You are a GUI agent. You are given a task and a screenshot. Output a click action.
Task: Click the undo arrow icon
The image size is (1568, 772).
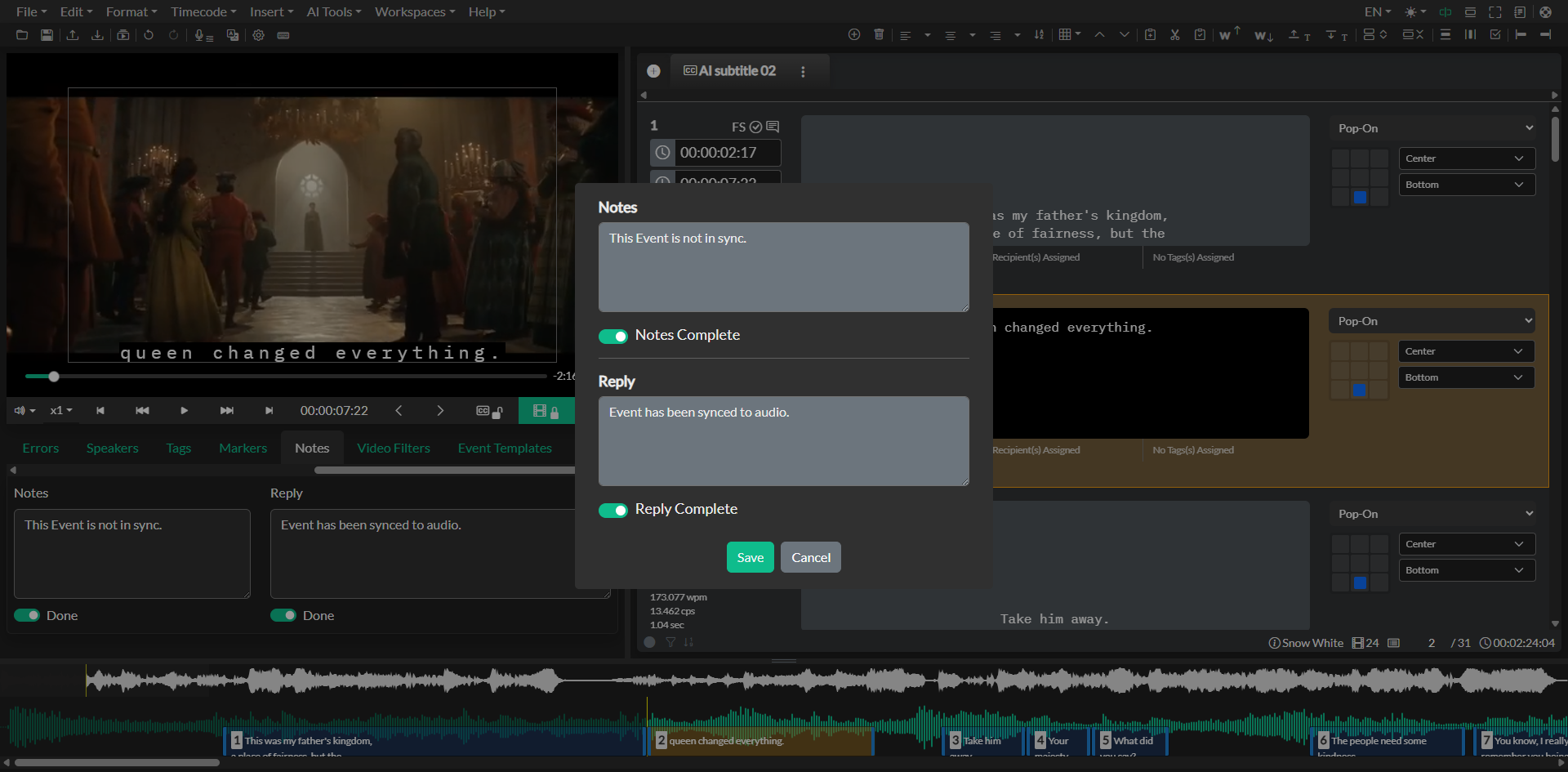[x=149, y=35]
